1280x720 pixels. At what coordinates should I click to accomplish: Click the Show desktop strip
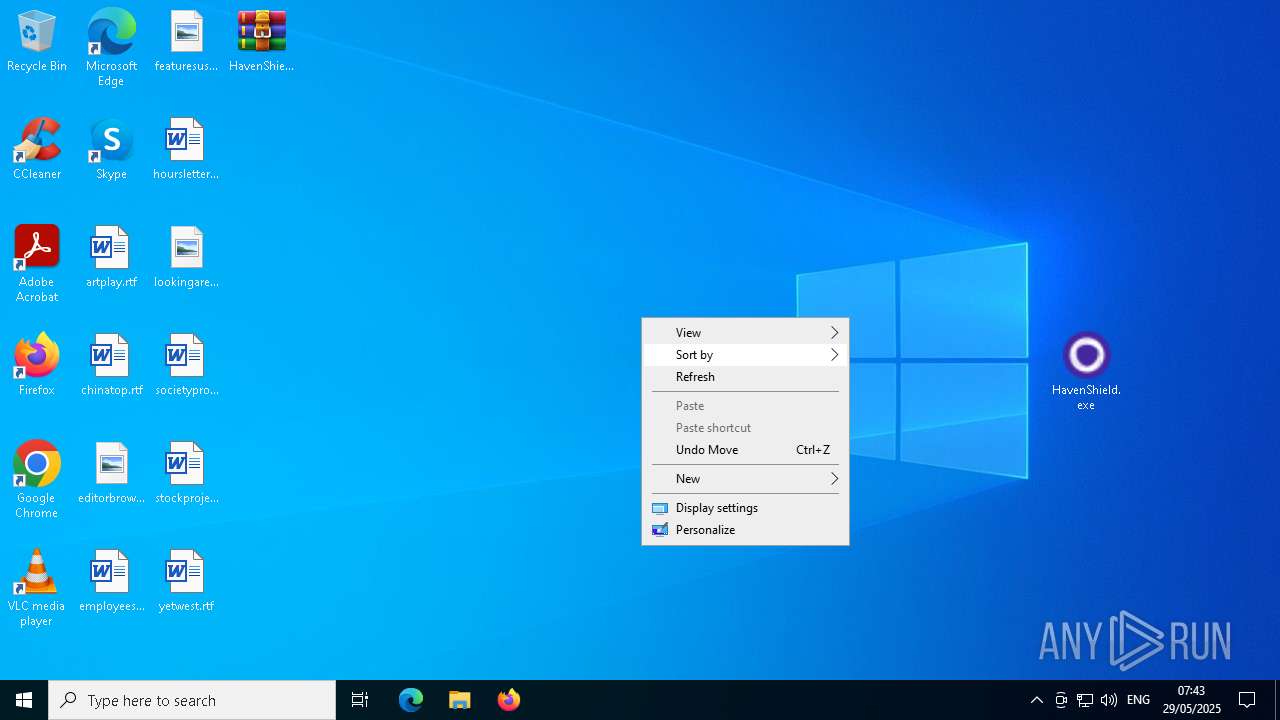click(x=1277, y=700)
